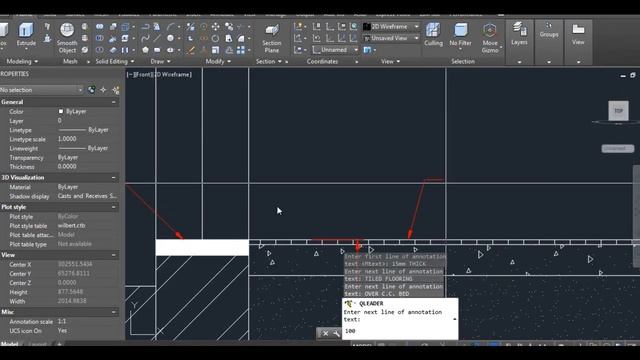This screenshot has height=360, width=640.
Task: Click the UCS icon On Yes value
Action: [x=62, y=331]
